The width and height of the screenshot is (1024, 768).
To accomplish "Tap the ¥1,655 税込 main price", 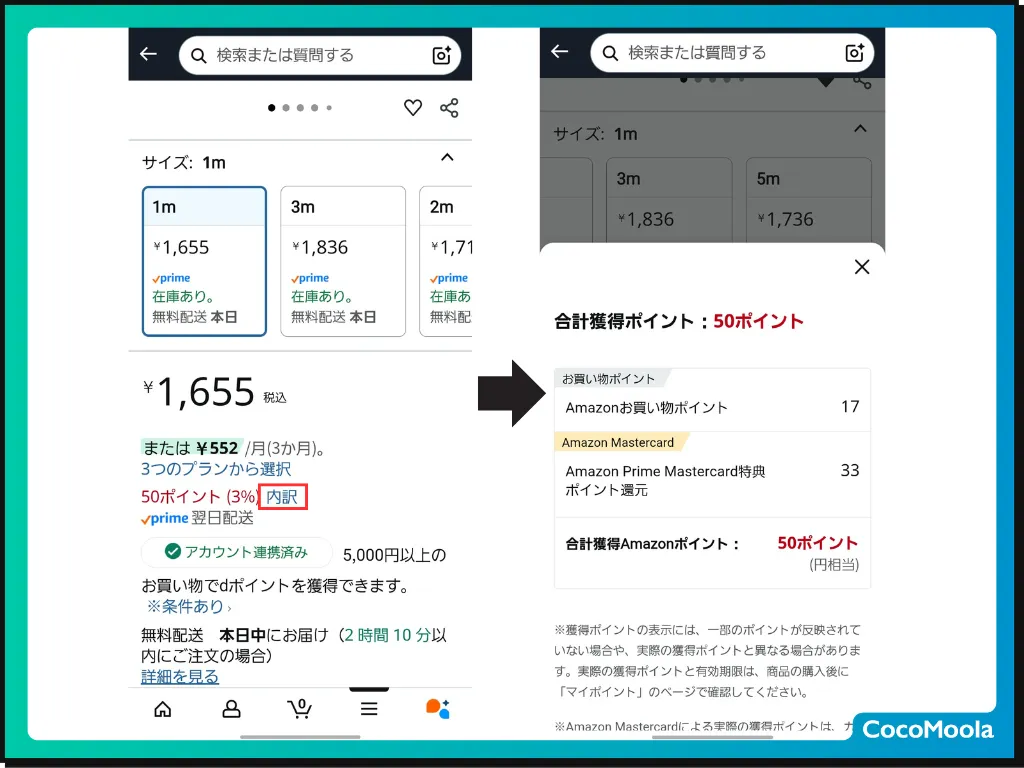I will (x=214, y=392).
